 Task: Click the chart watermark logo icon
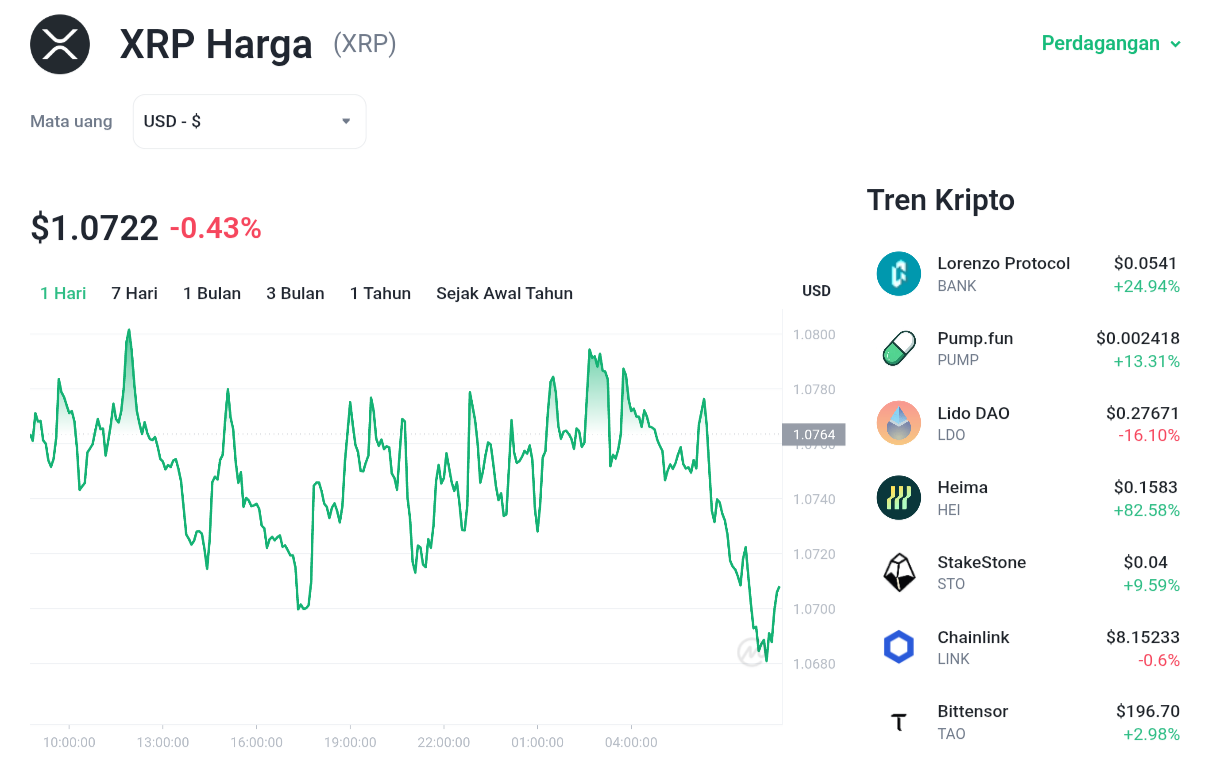point(751,653)
